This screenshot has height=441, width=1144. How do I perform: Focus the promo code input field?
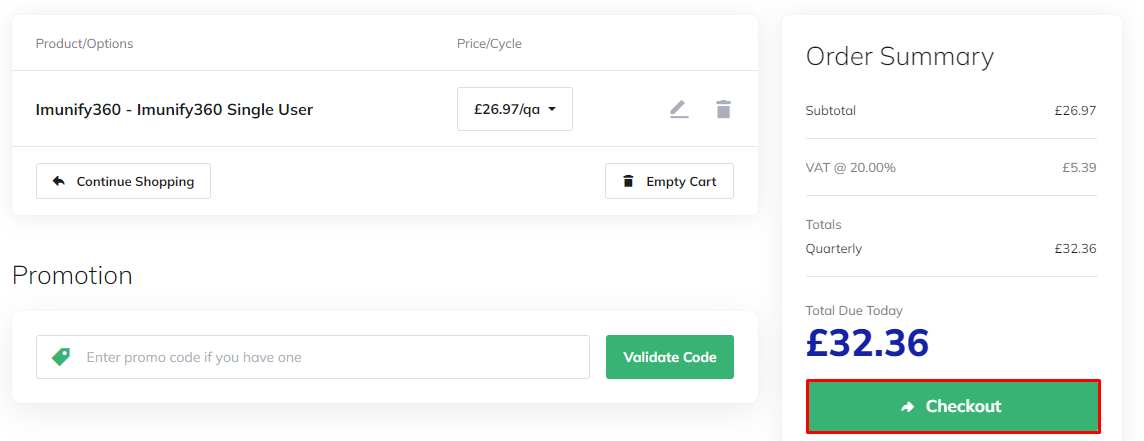(x=330, y=357)
